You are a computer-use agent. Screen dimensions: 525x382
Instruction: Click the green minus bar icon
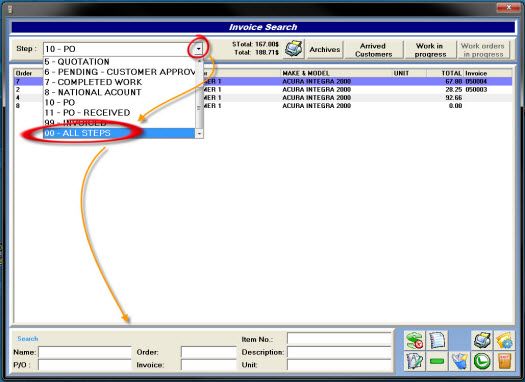pos(437,361)
